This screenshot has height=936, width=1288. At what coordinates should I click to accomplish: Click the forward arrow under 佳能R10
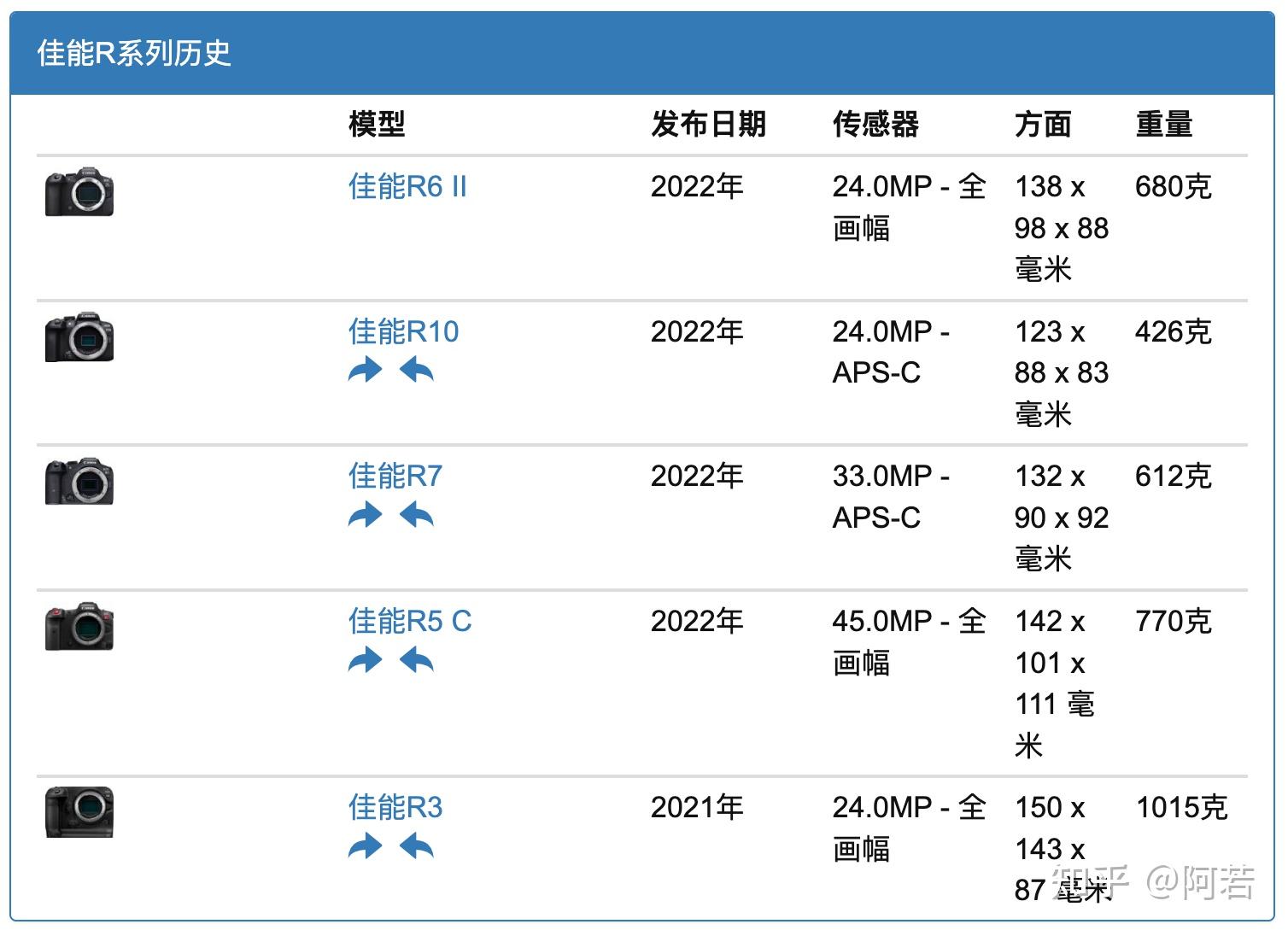click(x=366, y=371)
